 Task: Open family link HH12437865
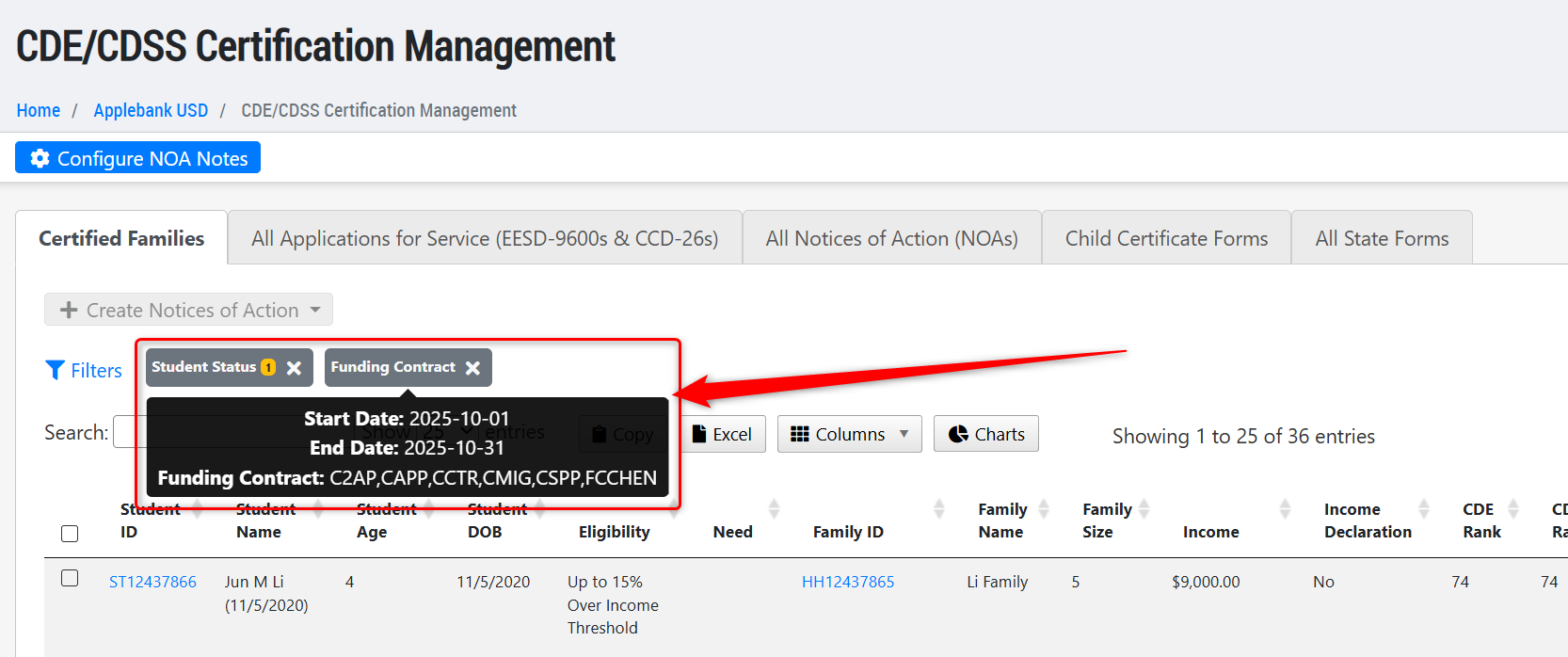[x=848, y=582]
